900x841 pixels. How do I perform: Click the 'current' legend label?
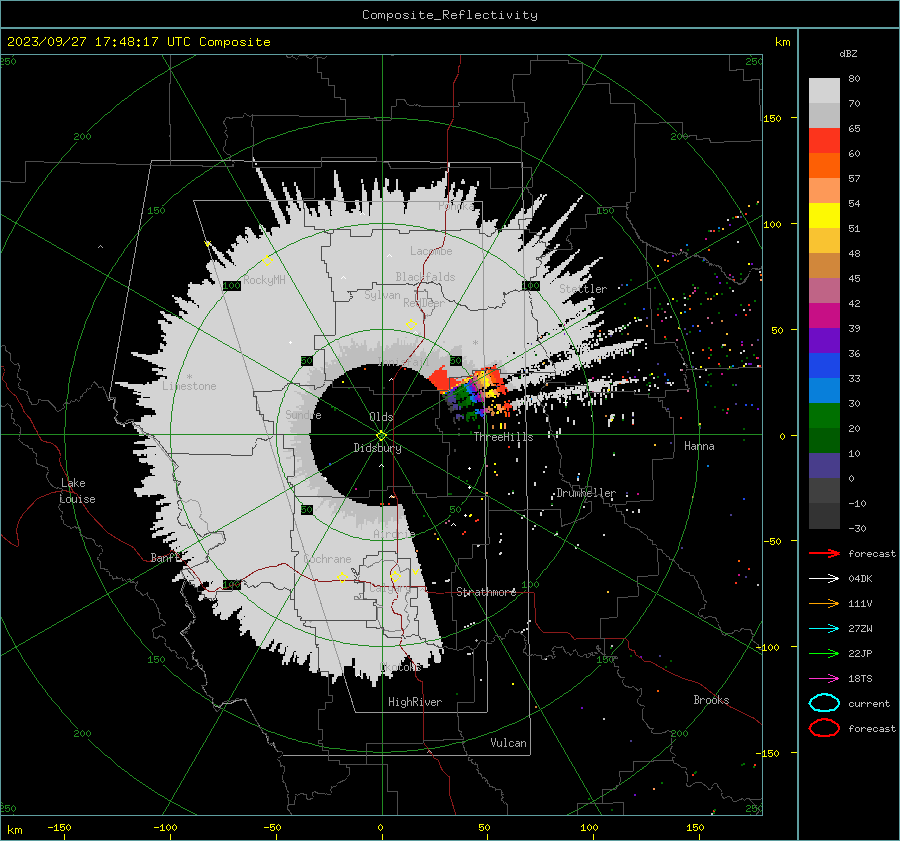coord(869,703)
